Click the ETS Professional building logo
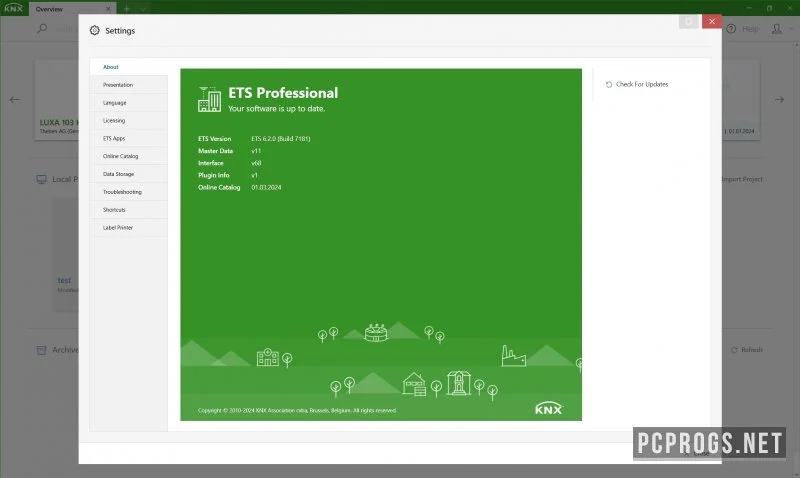The height and width of the screenshot is (478, 800). [x=209, y=99]
